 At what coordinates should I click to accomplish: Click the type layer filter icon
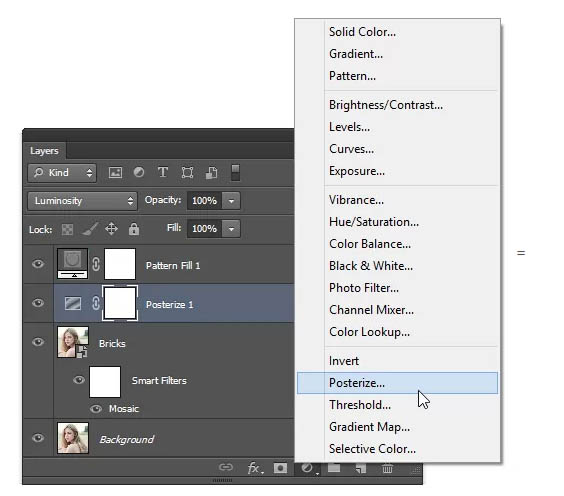(x=163, y=173)
